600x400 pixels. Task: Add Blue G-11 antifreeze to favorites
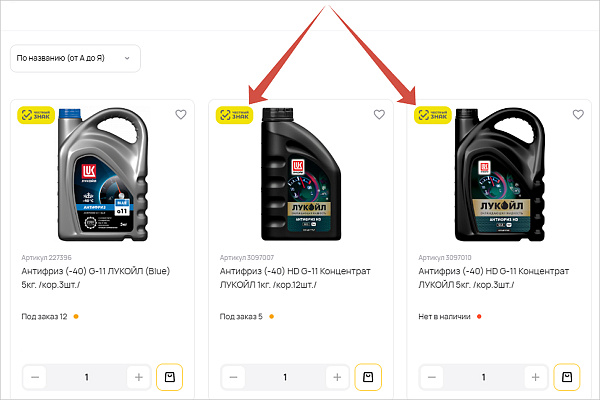tap(181, 115)
